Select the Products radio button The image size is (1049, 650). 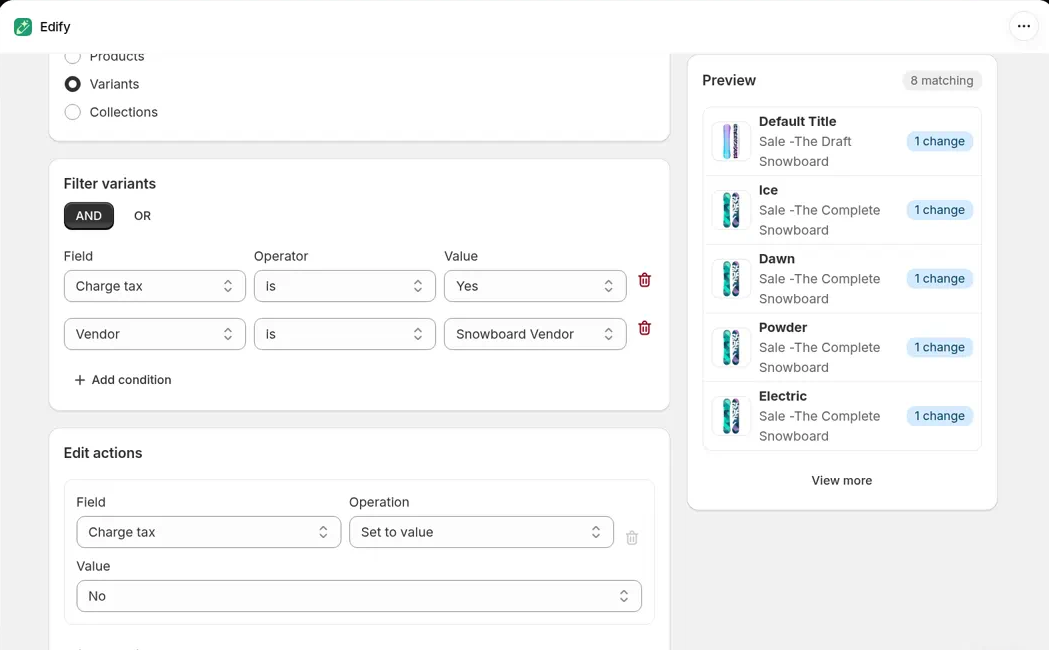point(72,56)
